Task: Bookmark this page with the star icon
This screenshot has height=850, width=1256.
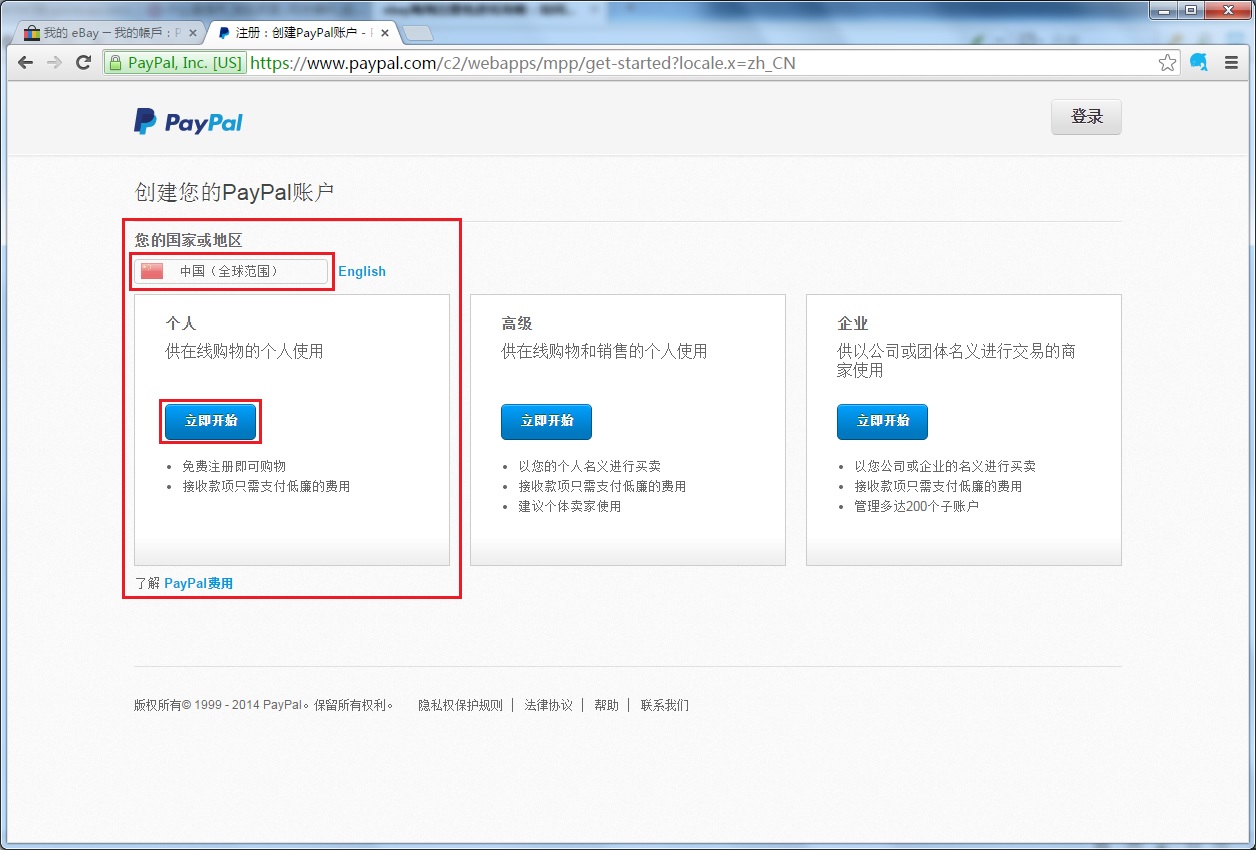Action: click(1167, 63)
